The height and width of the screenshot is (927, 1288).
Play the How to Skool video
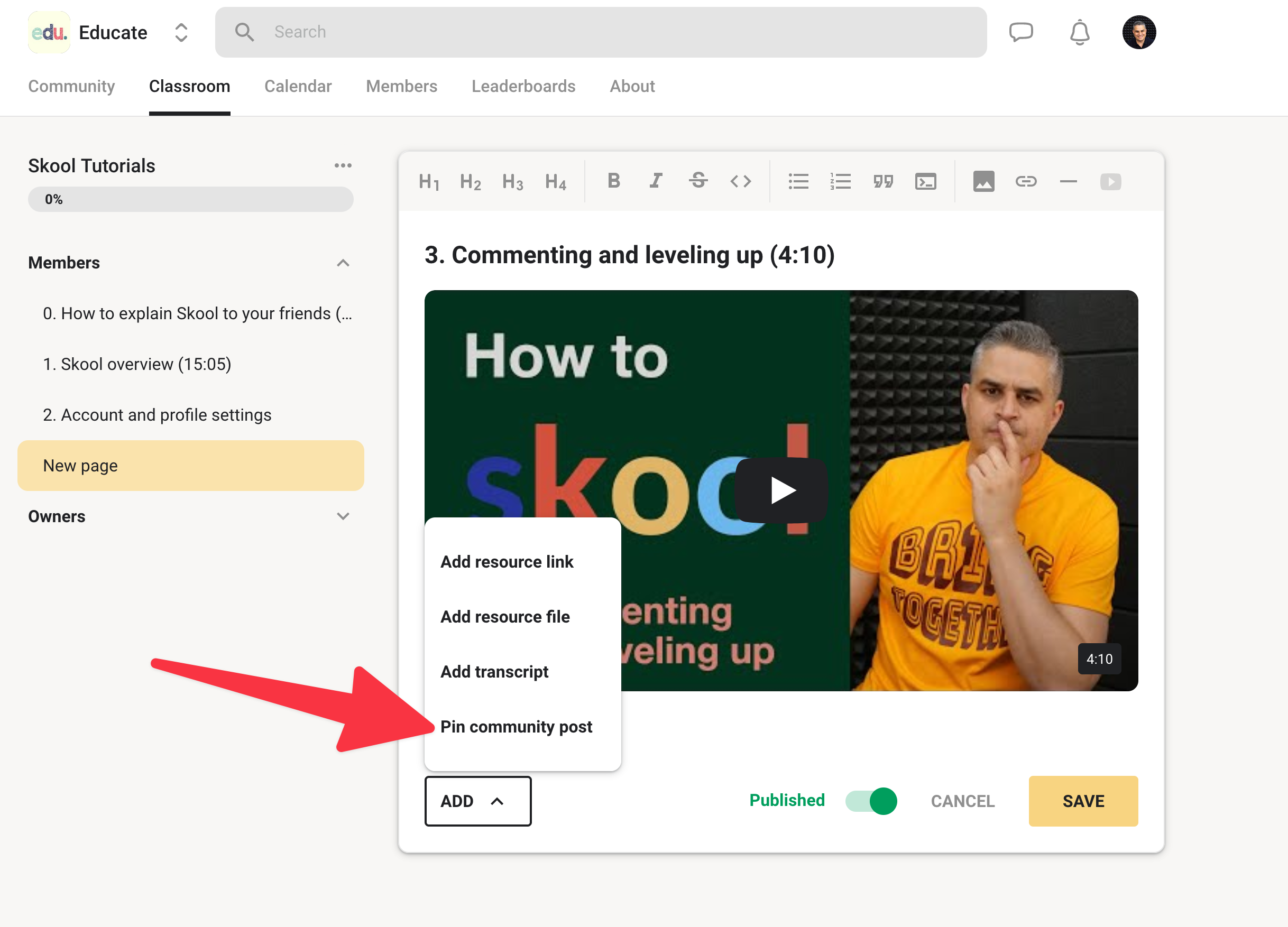(x=781, y=490)
